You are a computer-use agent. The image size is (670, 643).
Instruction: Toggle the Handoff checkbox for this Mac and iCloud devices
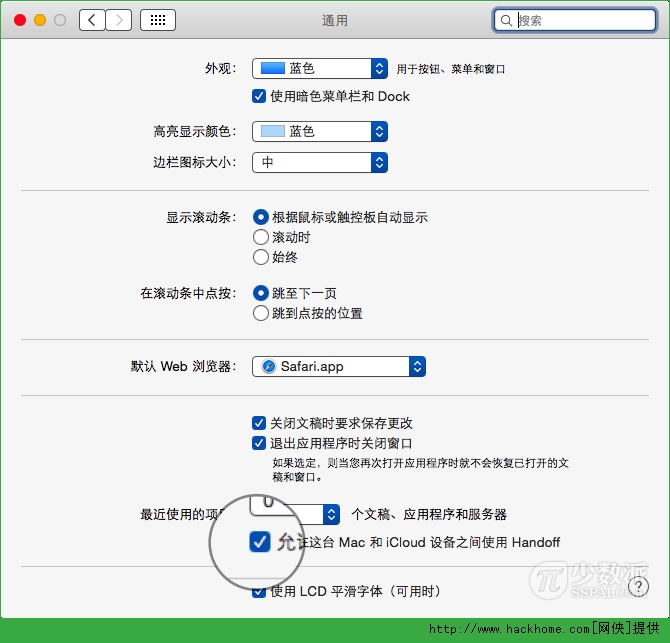pyautogui.click(x=260, y=542)
